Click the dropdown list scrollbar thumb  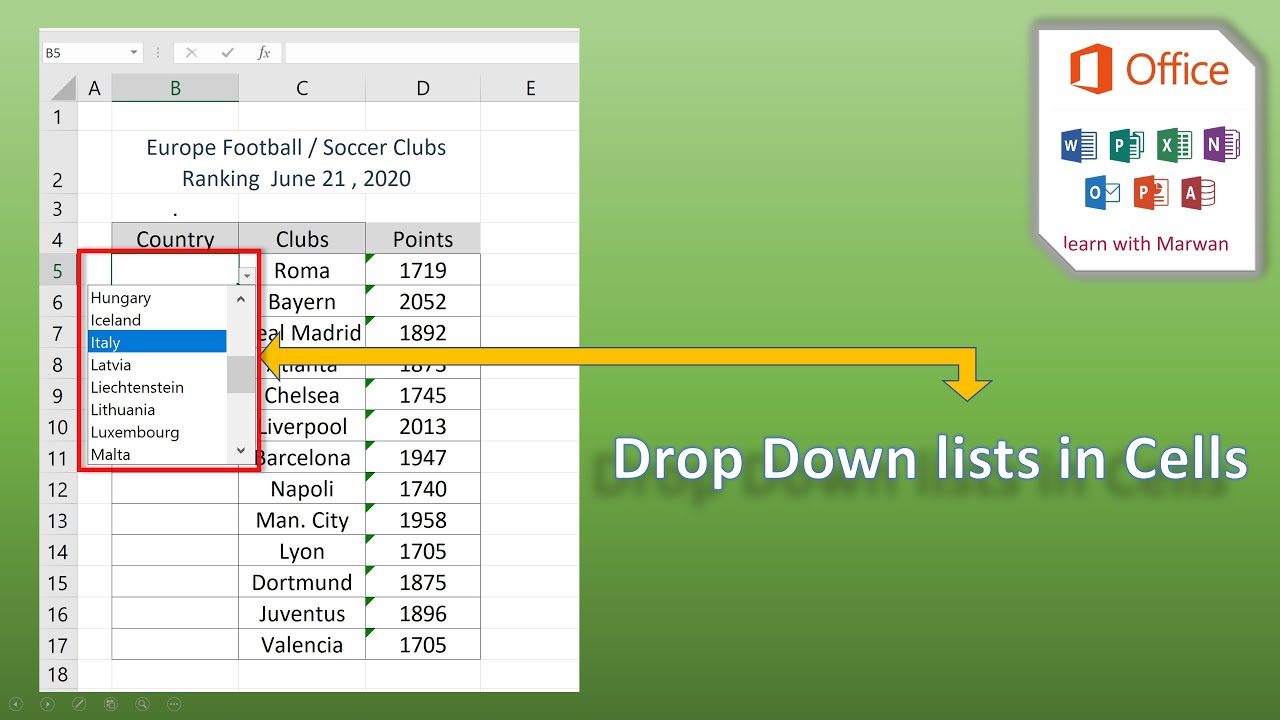(x=240, y=374)
